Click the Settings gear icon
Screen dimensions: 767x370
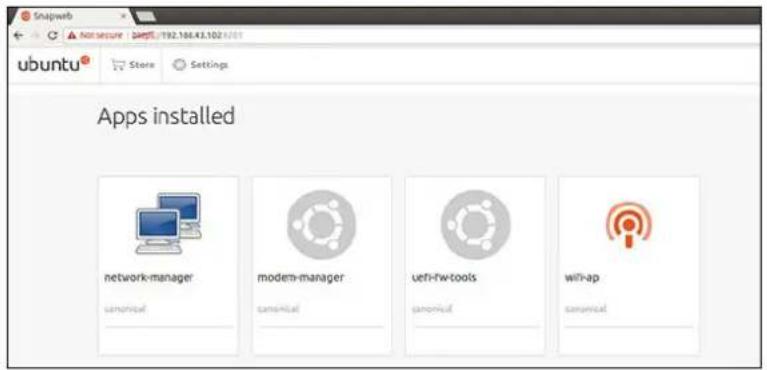click(180, 65)
